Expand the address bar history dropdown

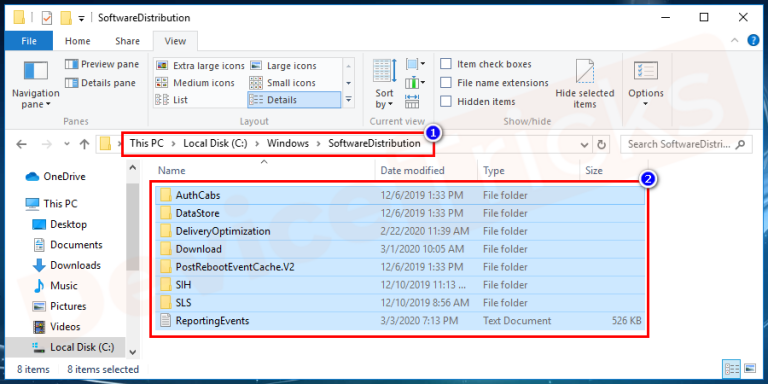click(x=584, y=144)
